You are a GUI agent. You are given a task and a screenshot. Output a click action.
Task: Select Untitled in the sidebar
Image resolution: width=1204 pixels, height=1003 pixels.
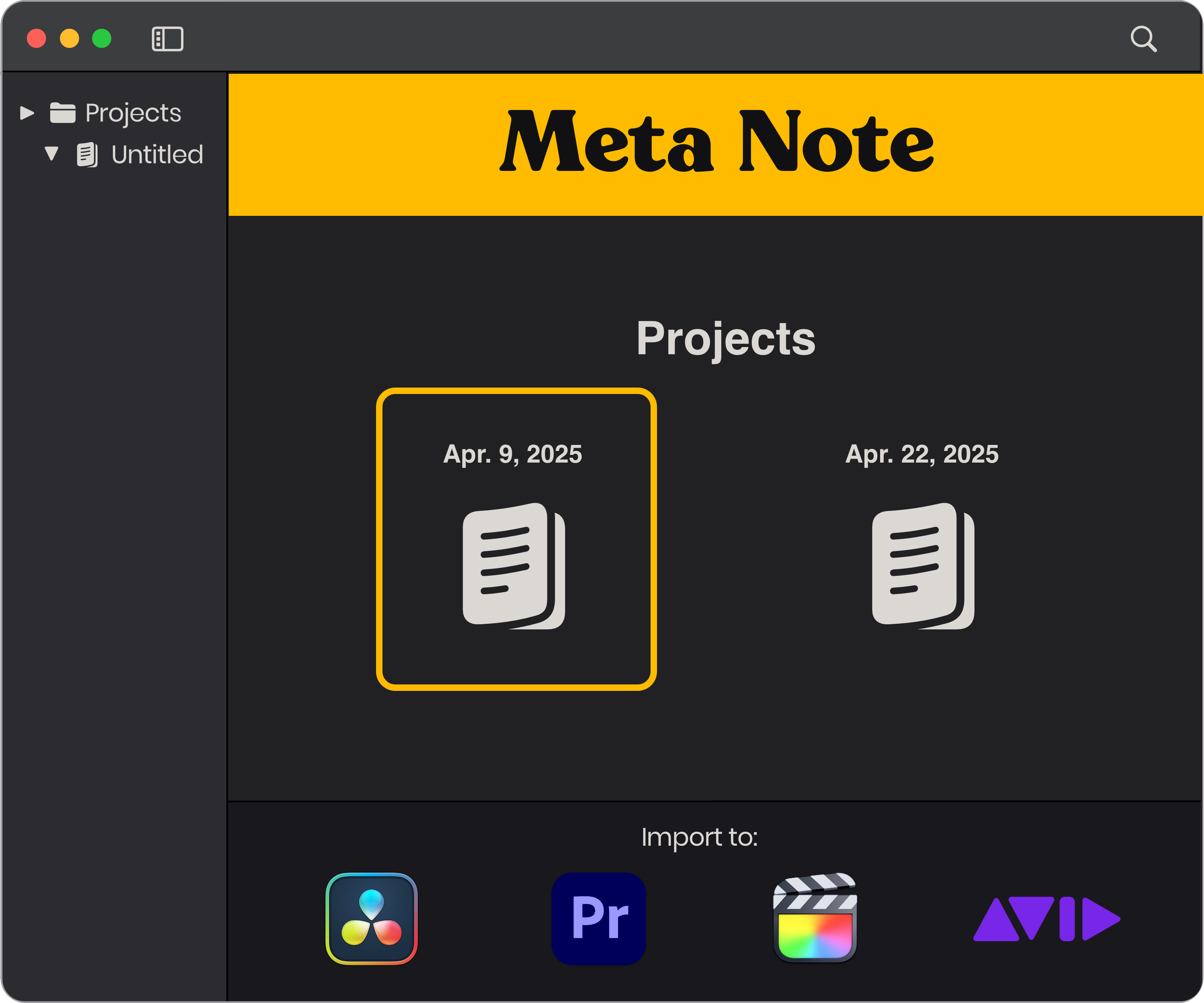pos(157,154)
